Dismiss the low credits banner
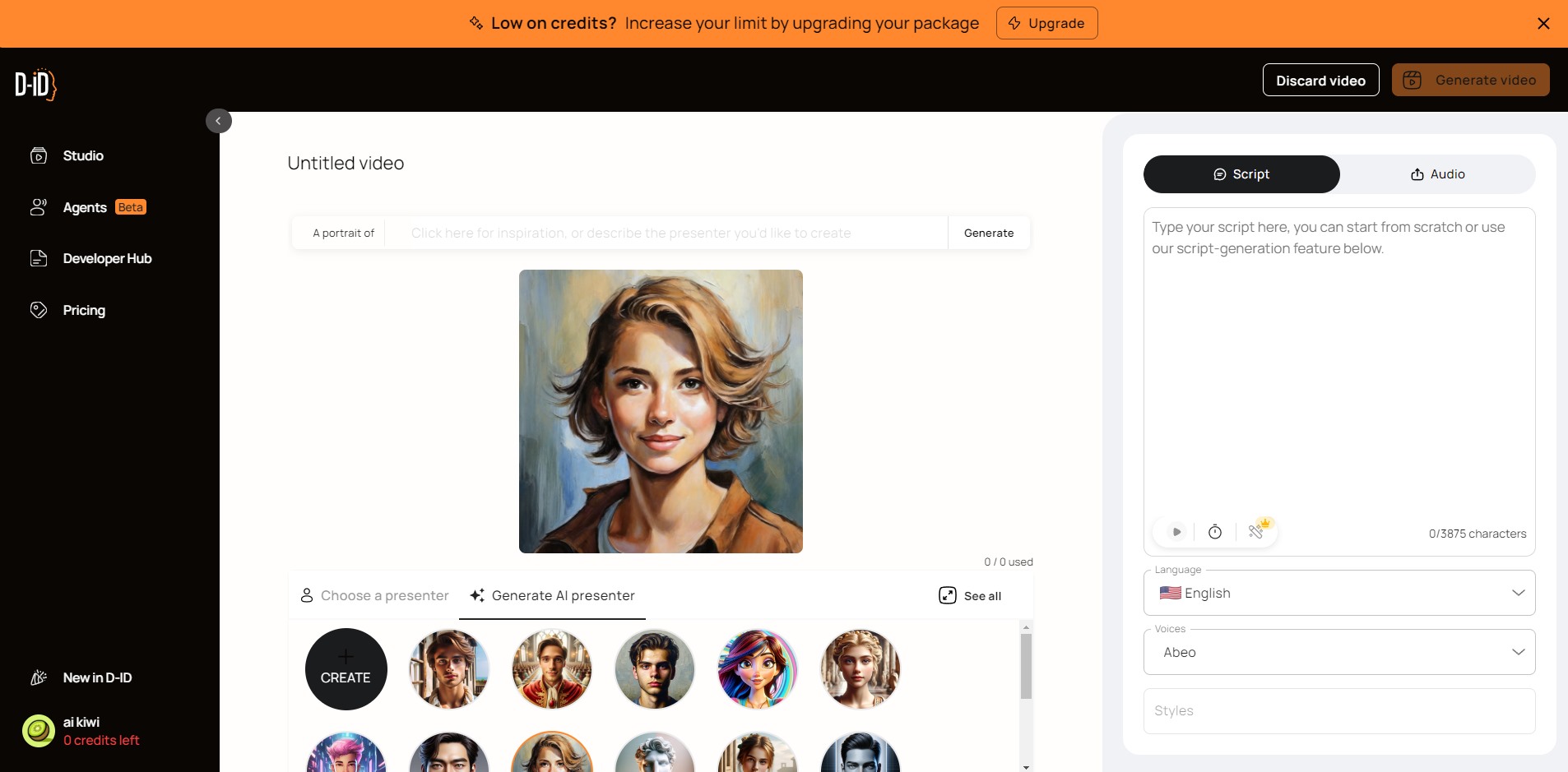This screenshot has width=1568, height=772. point(1543,23)
